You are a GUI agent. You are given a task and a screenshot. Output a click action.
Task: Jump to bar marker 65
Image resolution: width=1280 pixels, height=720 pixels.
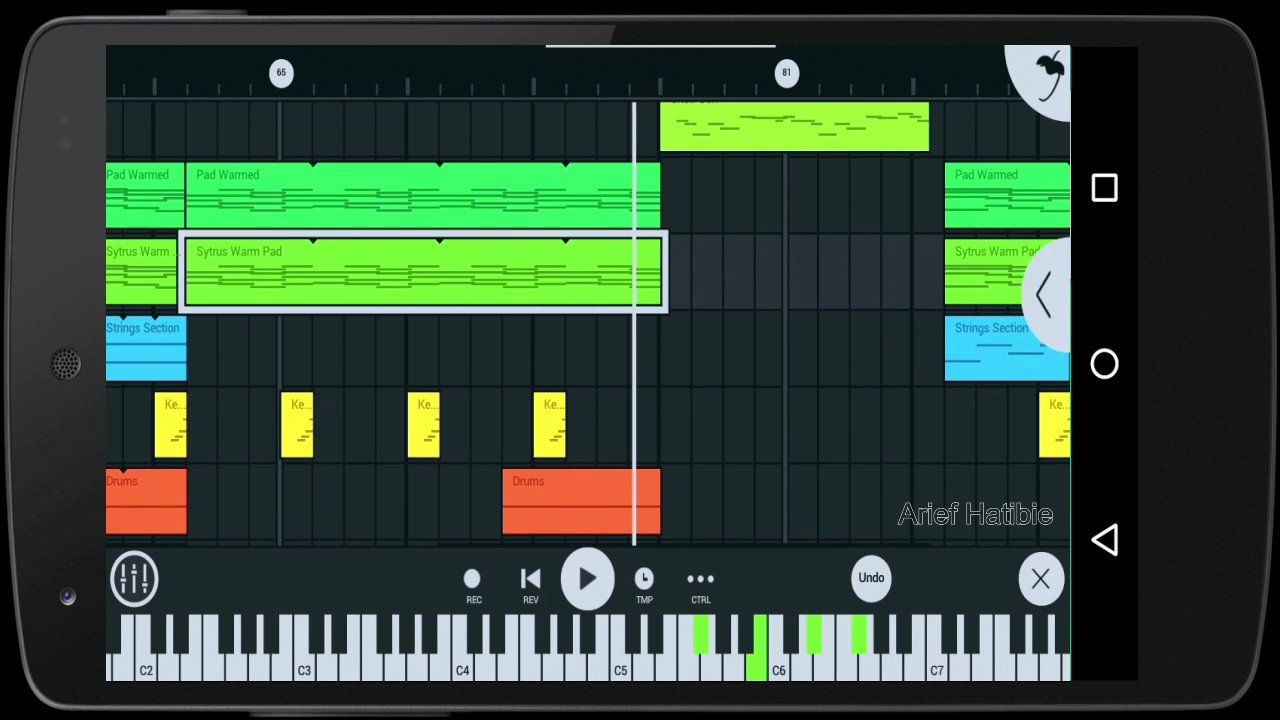(281, 72)
